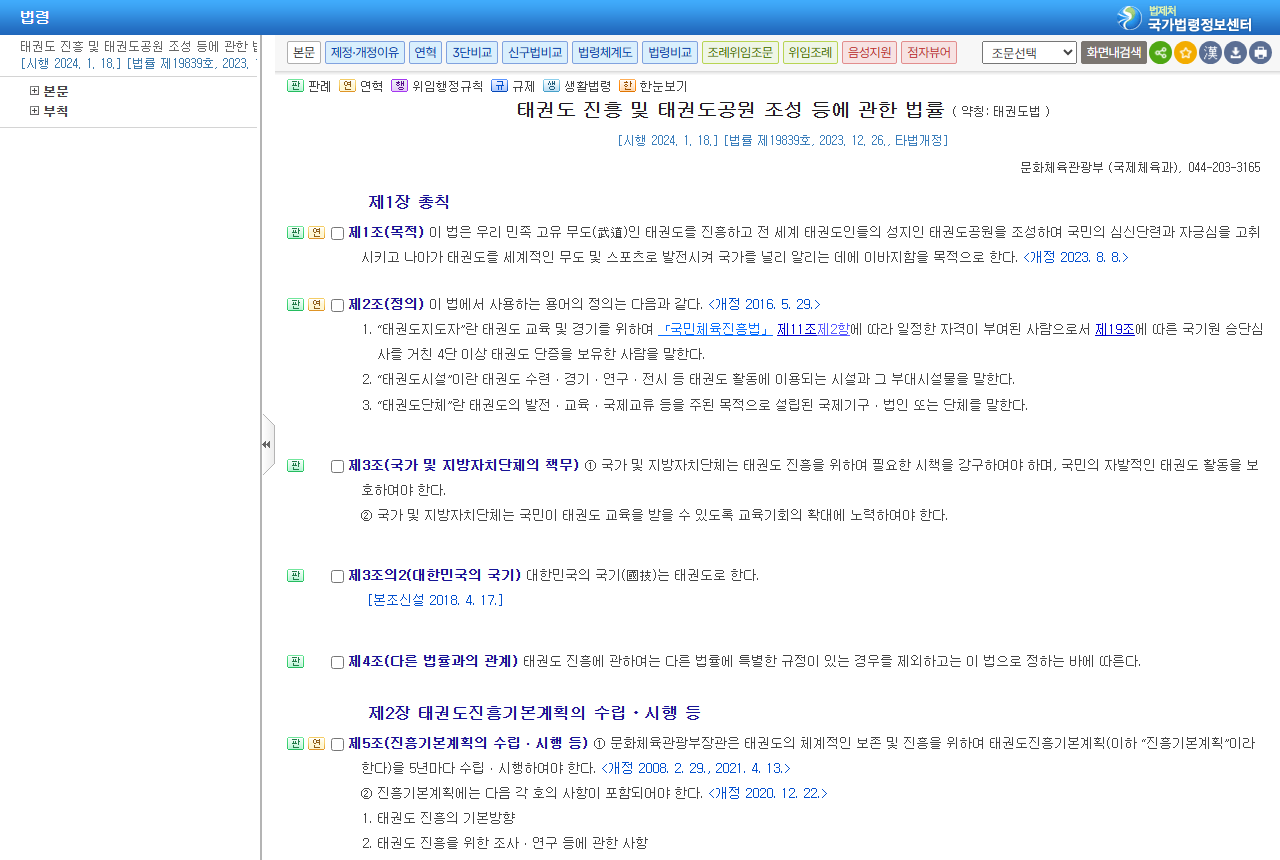Viewport: 1280px width, 860px height.
Task: Expand the 부칙 tree node
Action: [35, 111]
